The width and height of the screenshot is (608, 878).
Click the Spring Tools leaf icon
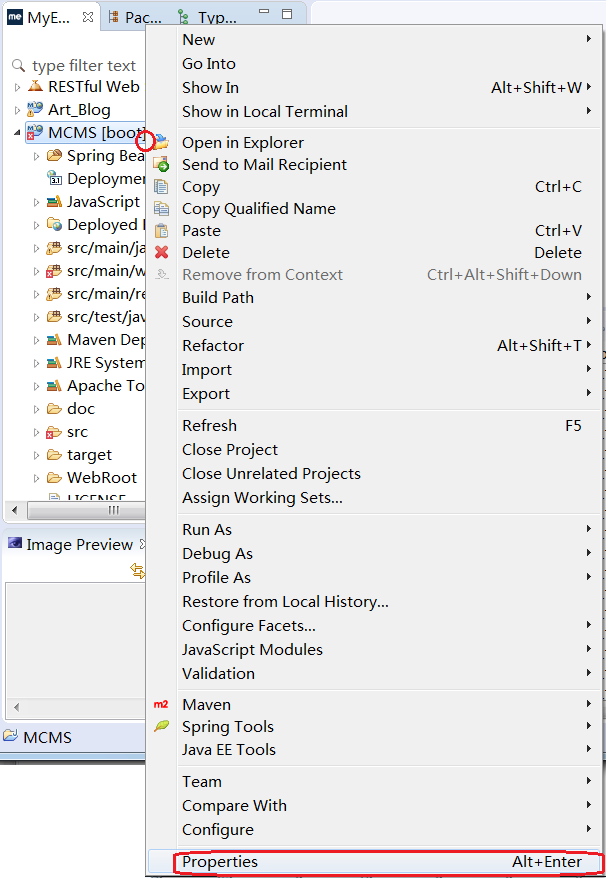click(161, 726)
